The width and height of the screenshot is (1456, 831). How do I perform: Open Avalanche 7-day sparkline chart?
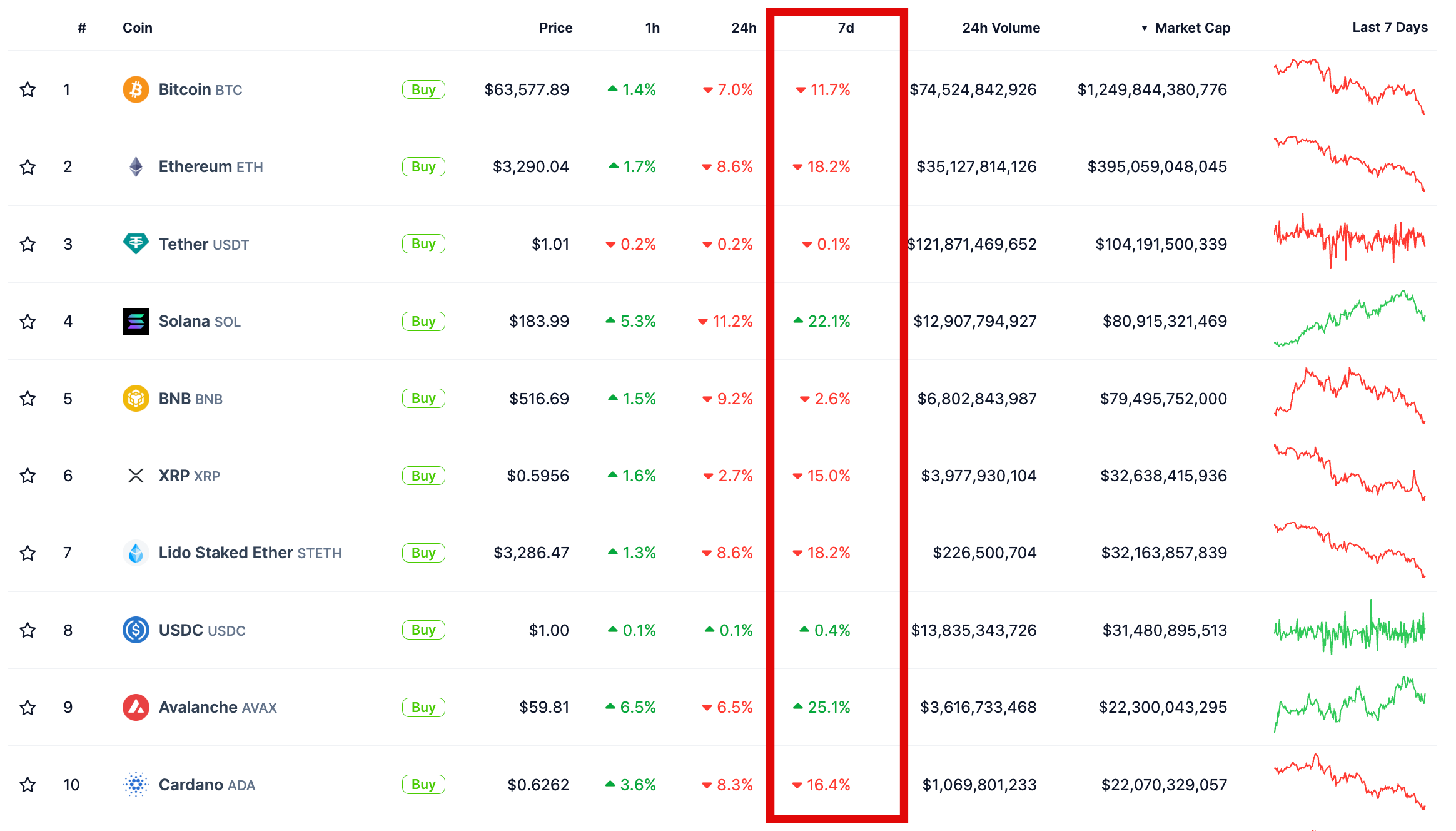coord(1350,705)
